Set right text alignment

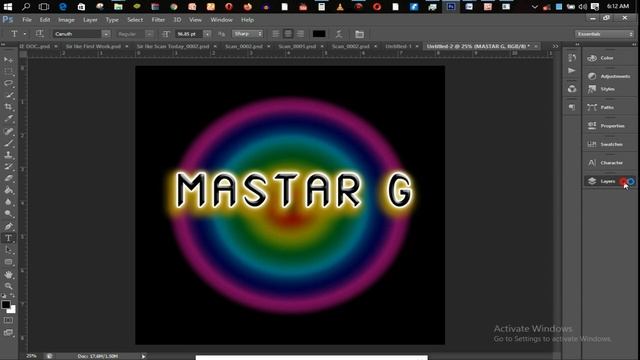point(300,34)
